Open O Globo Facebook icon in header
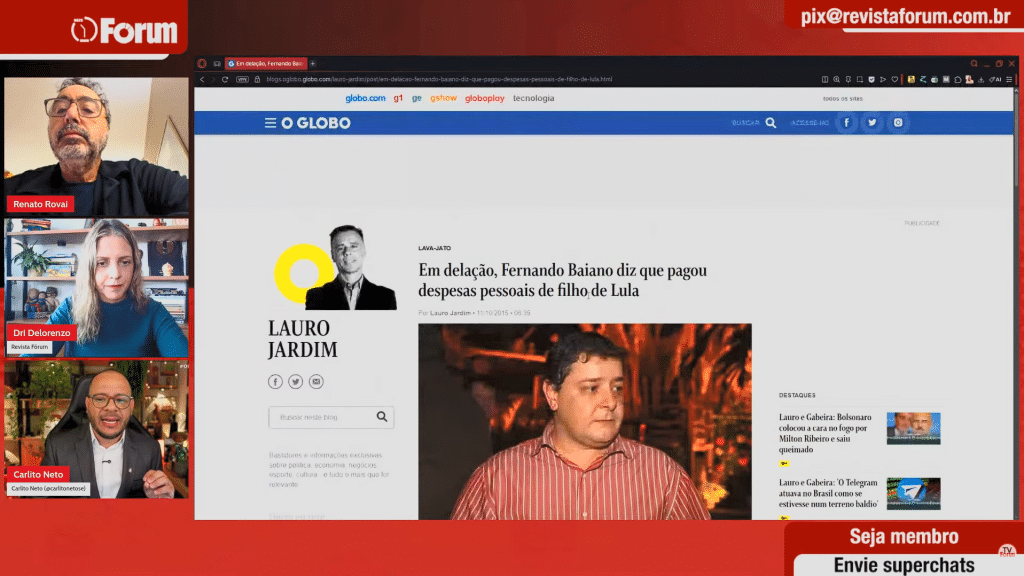1024x576 pixels. (846, 123)
